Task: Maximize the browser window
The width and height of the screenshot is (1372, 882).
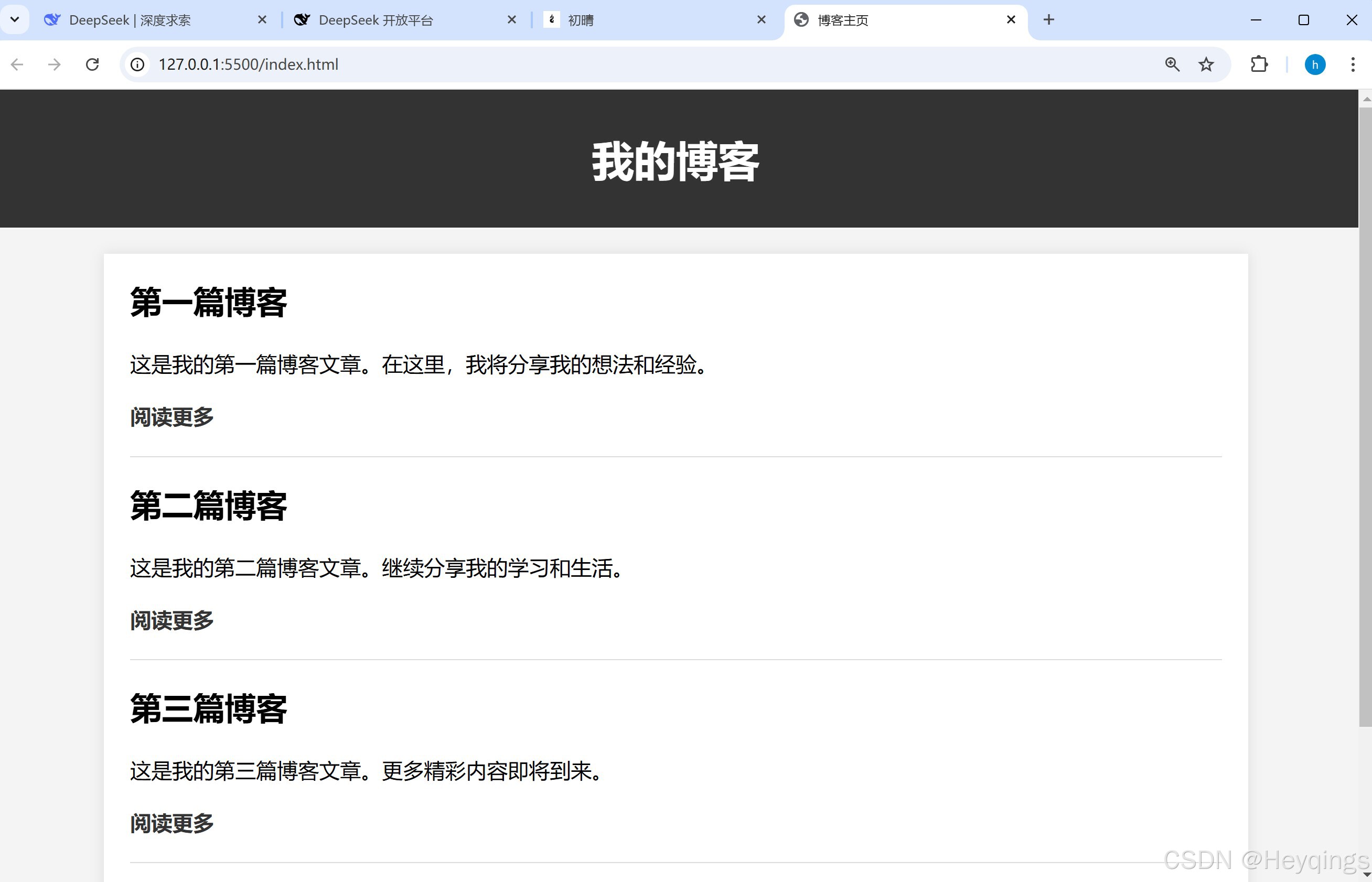Action: pos(1304,20)
